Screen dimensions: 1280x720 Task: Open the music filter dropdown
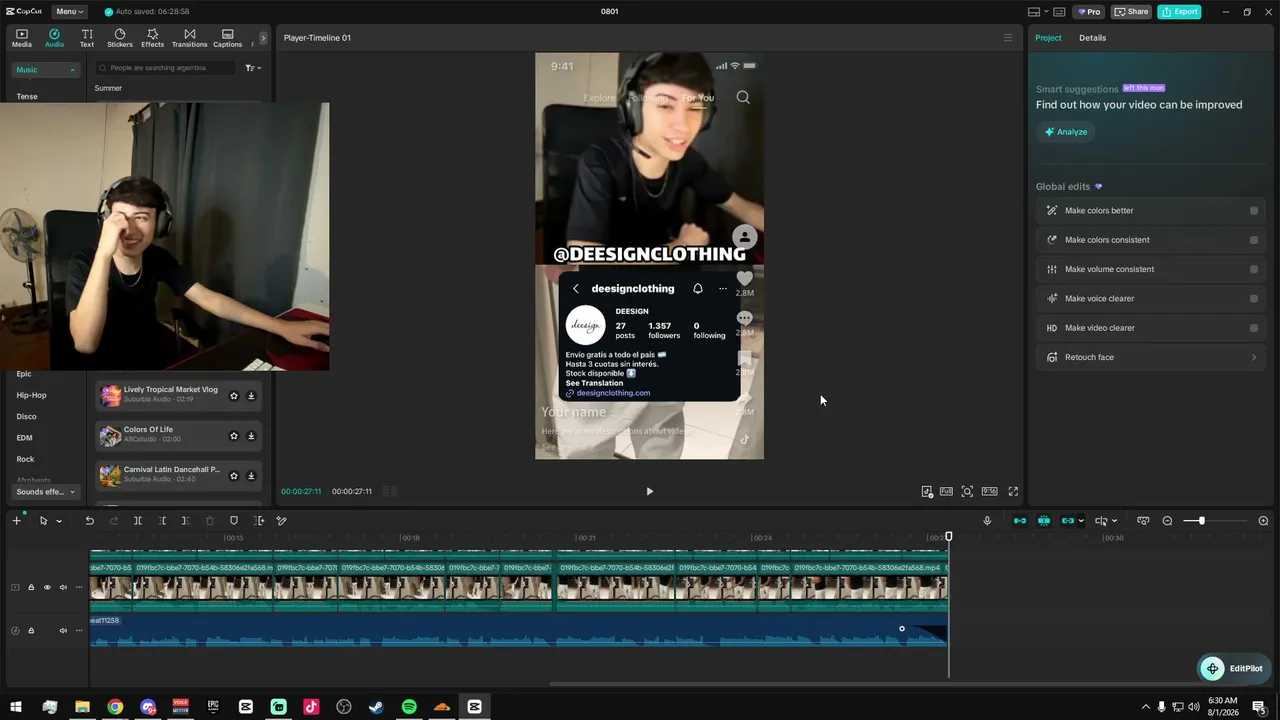253,68
